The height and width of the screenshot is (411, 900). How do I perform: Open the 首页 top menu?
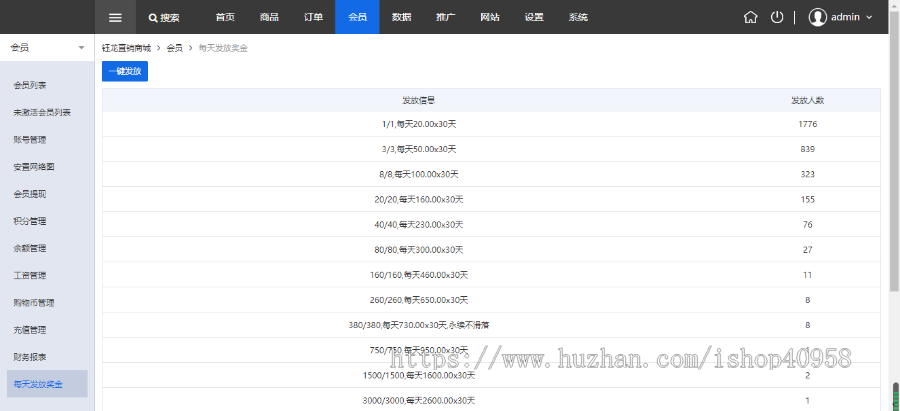tap(225, 17)
